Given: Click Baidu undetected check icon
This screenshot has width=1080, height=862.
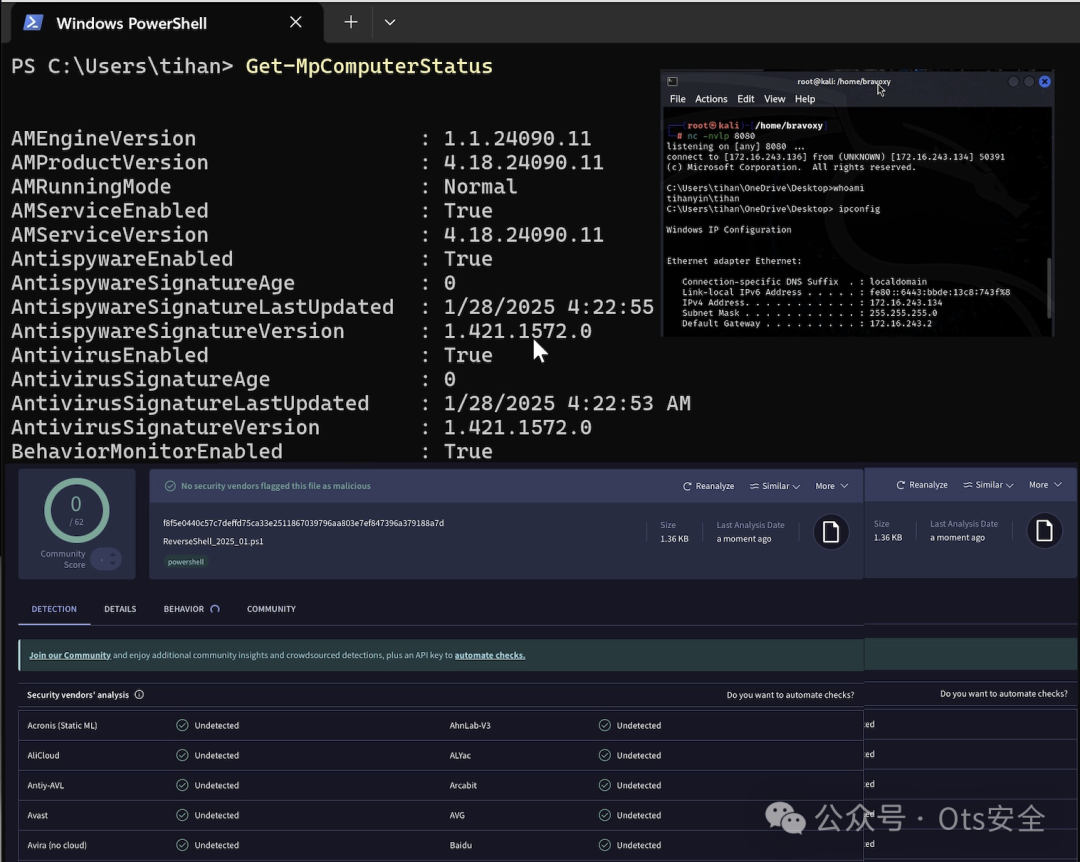Looking at the screenshot, I should click(x=605, y=845).
